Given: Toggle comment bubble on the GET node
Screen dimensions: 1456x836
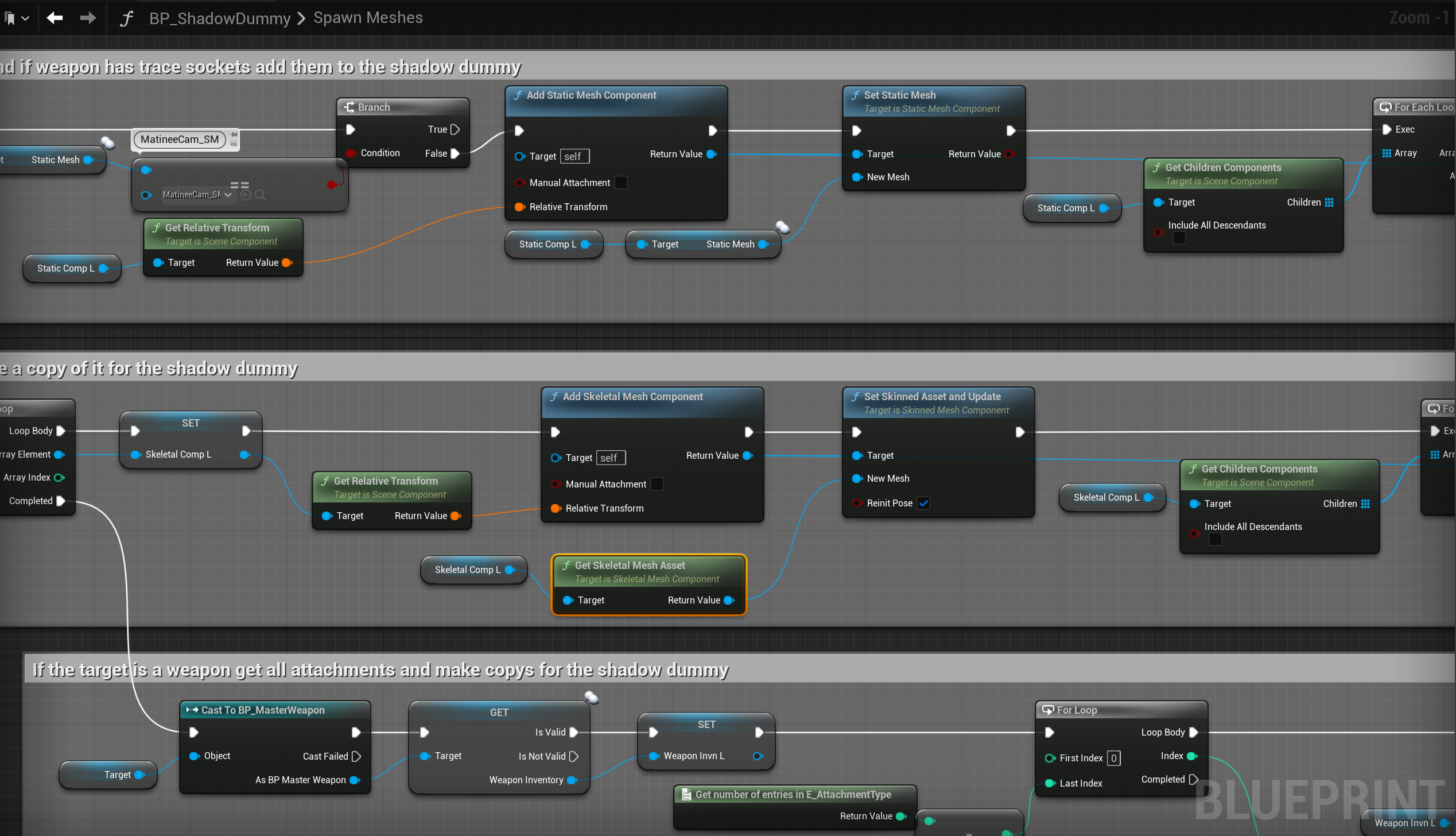Looking at the screenshot, I should pos(591,698).
